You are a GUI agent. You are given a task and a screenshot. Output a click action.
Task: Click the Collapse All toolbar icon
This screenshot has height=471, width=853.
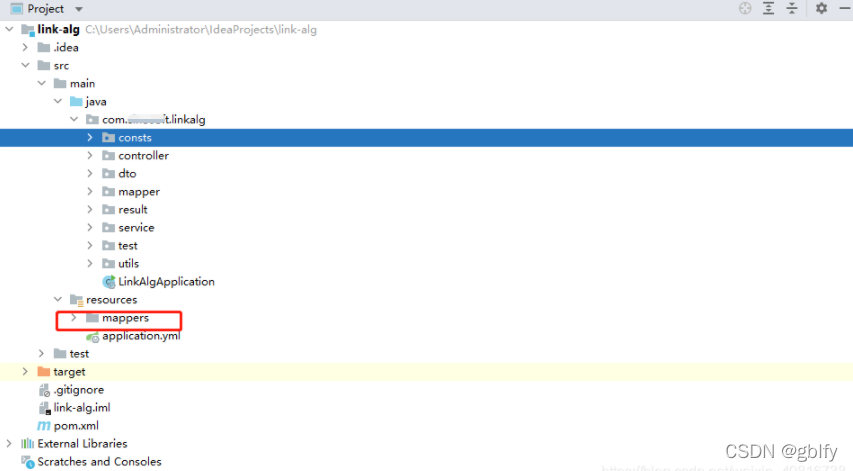coord(792,8)
